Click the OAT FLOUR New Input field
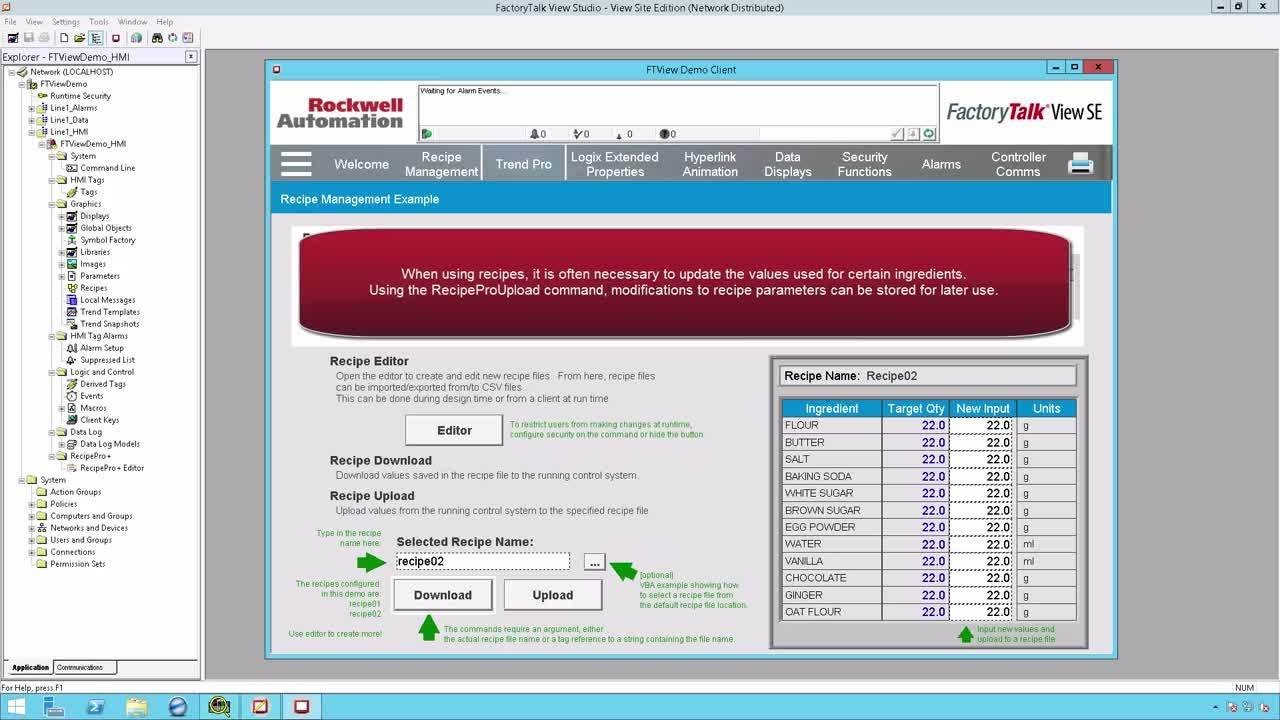The image size is (1280, 720). (x=982, y=612)
